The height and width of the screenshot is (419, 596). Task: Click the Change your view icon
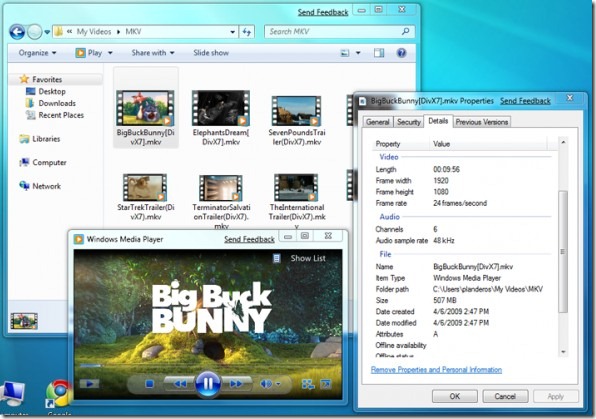coord(345,53)
